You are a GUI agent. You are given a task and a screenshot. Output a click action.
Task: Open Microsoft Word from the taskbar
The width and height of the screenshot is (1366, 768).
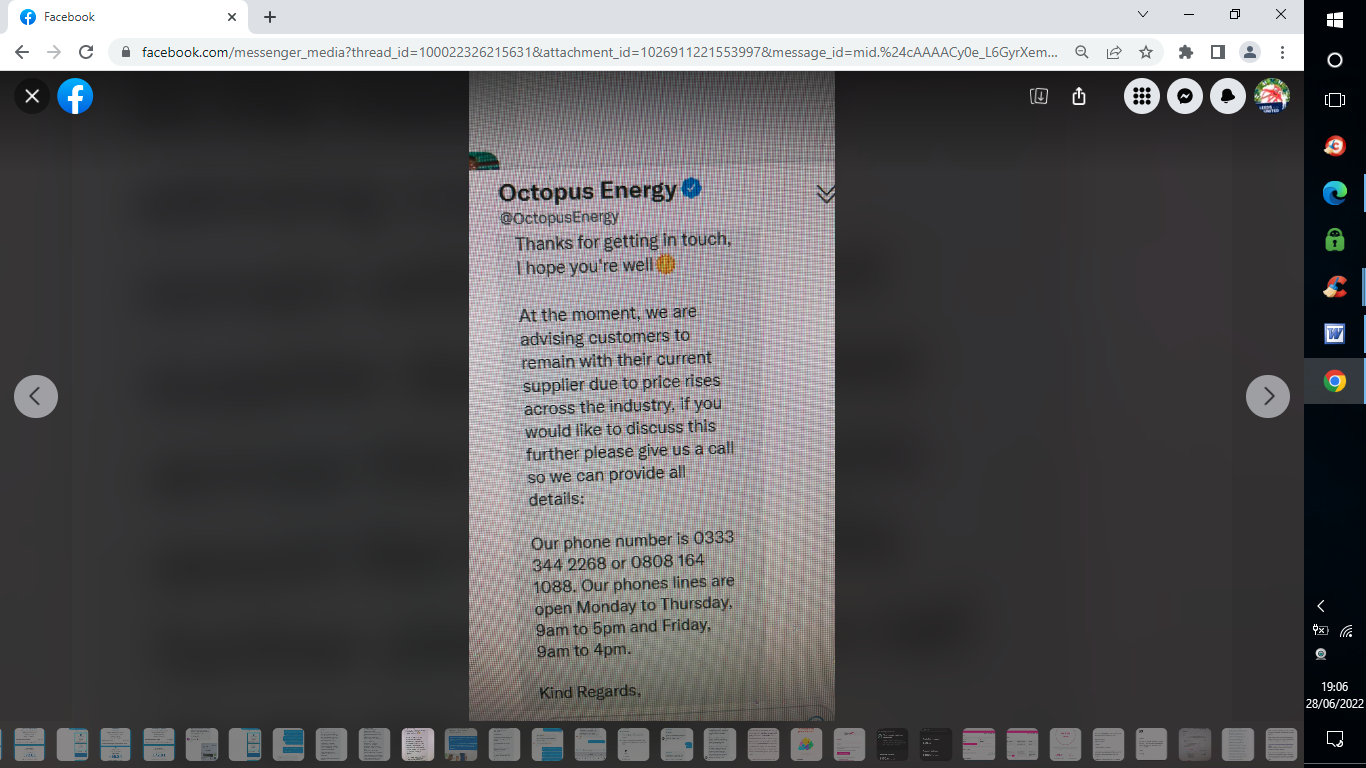(x=1335, y=333)
